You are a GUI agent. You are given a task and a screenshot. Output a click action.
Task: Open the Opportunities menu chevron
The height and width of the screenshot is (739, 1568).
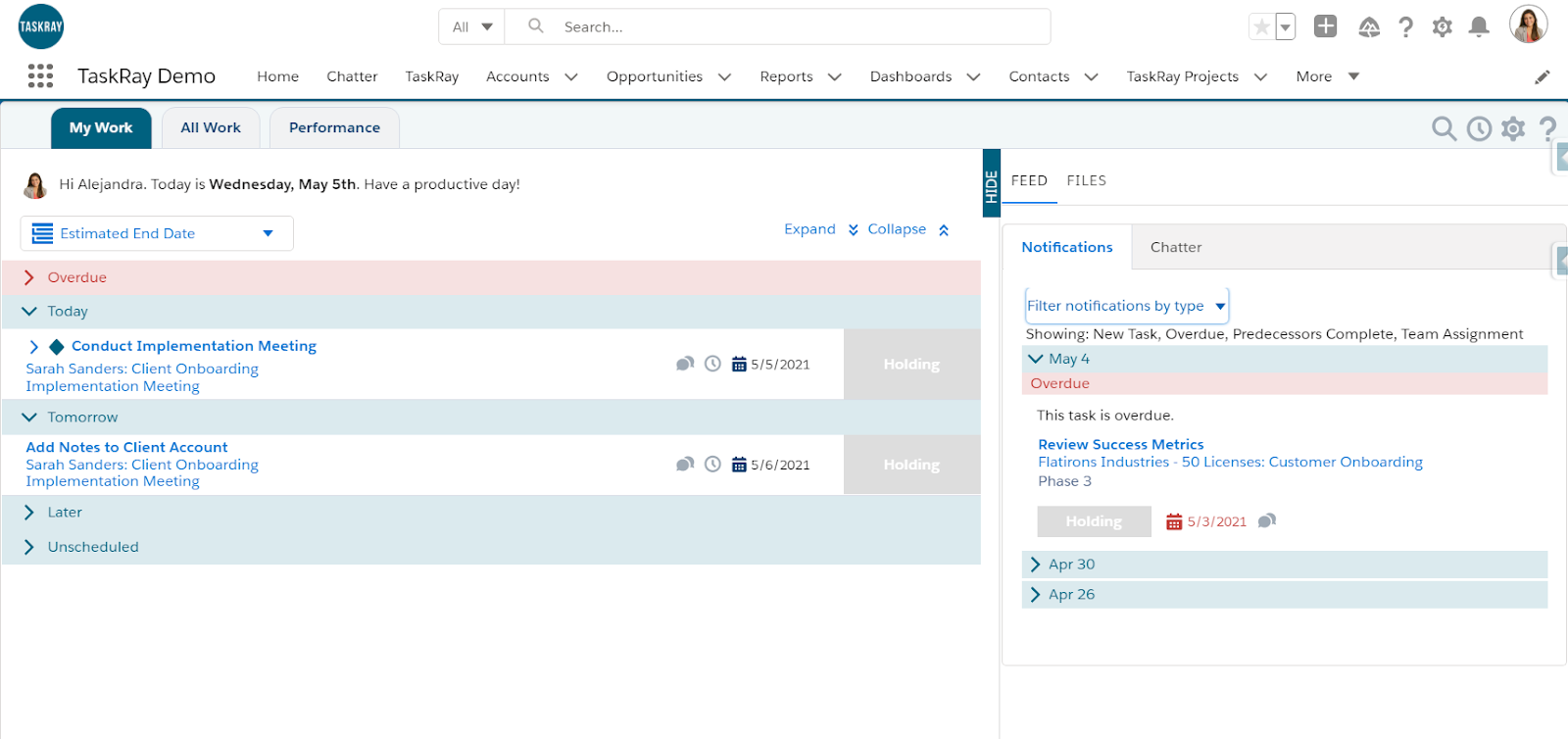[725, 76]
